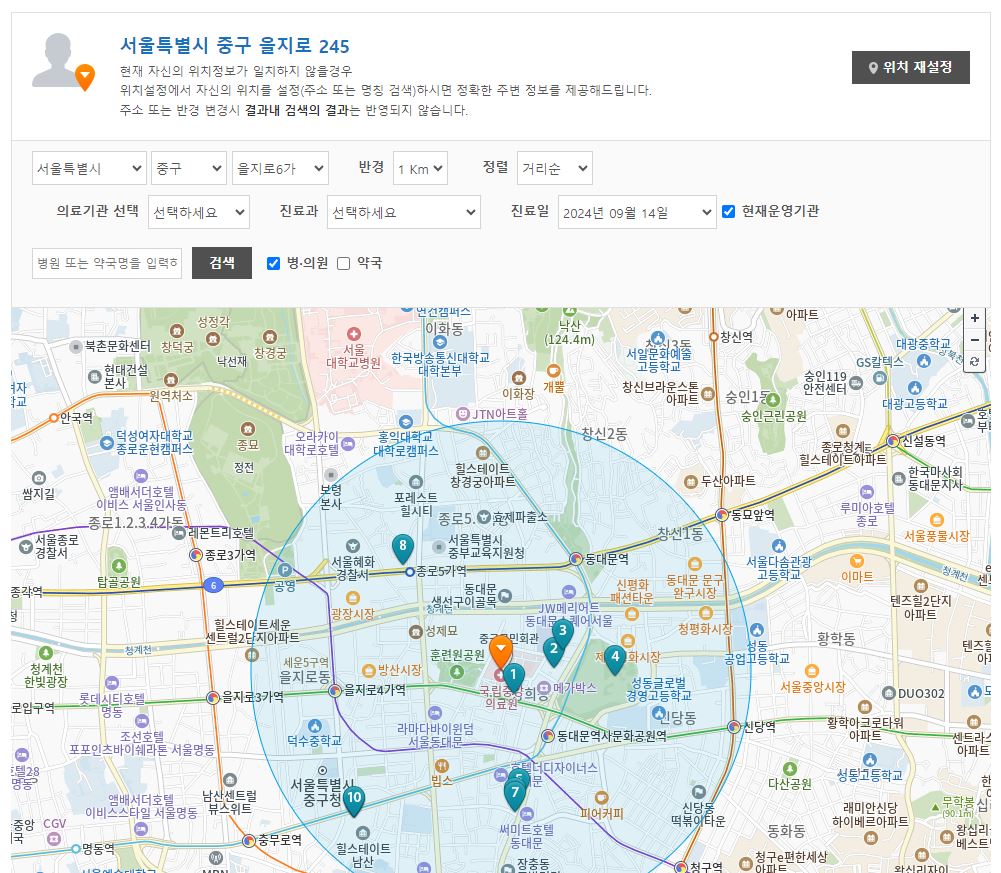Click the 이마트 store icon on map
The image size is (1001, 873).
pyautogui.click(x=857, y=561)
